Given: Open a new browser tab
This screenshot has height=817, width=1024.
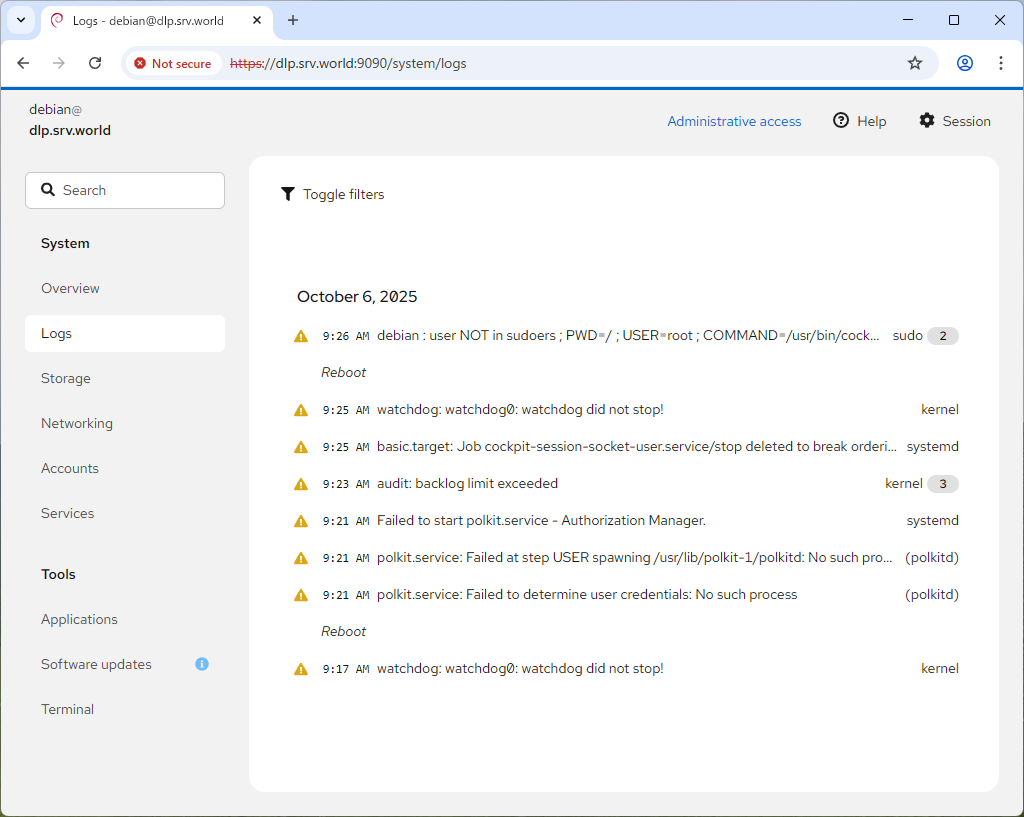Looking at the screenshot, I should 293,20.
